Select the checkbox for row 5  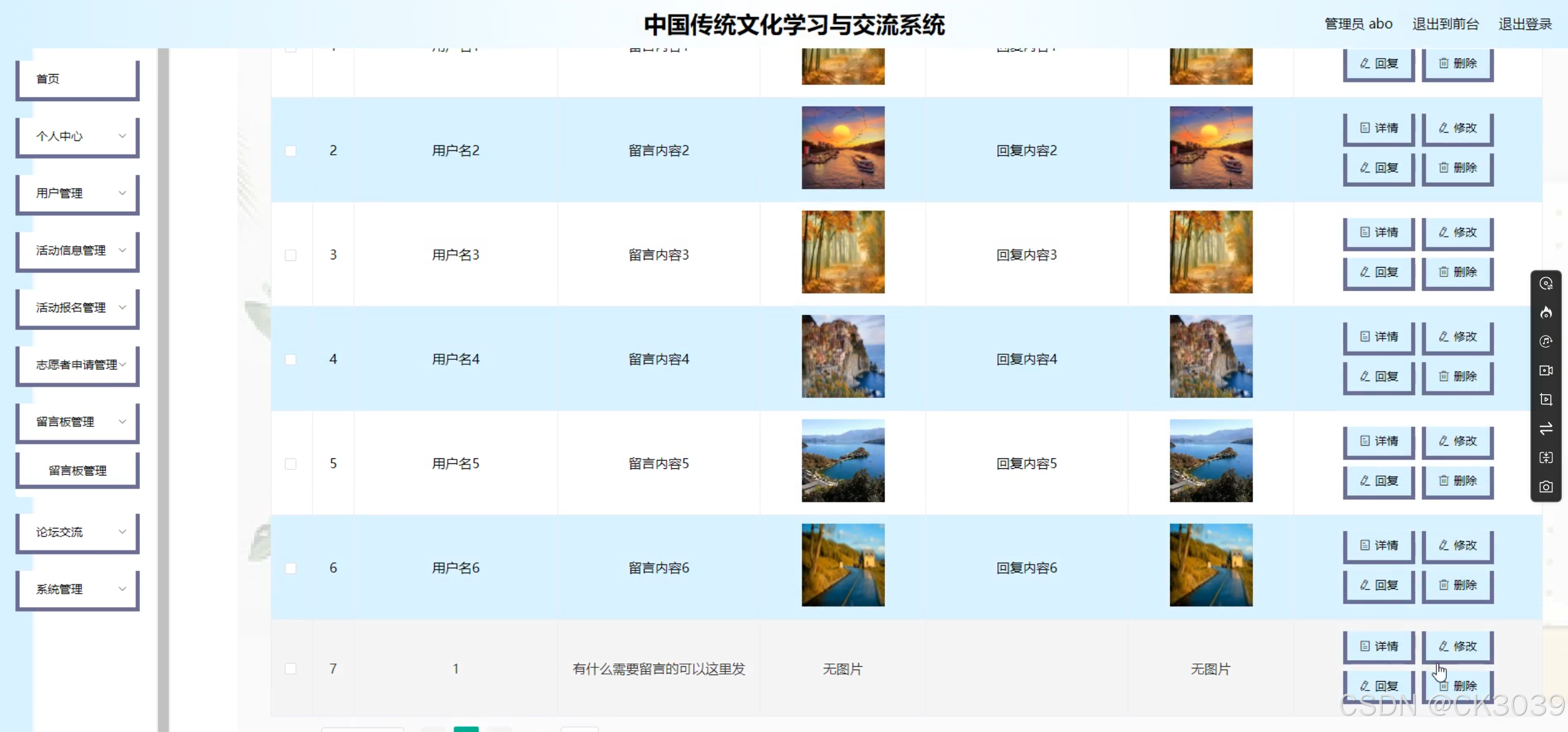pyautogui.click(x=290, y=464)
